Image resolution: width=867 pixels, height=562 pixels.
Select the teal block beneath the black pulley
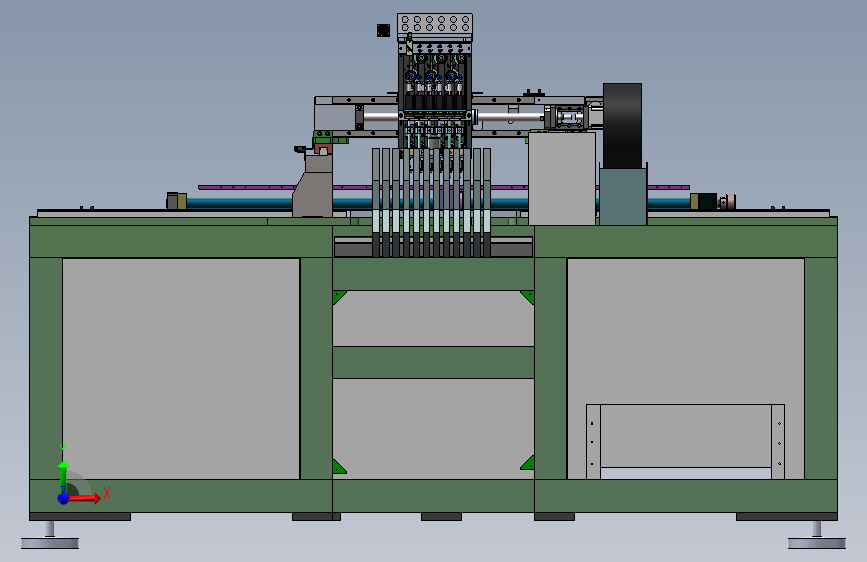click(623, 196)
